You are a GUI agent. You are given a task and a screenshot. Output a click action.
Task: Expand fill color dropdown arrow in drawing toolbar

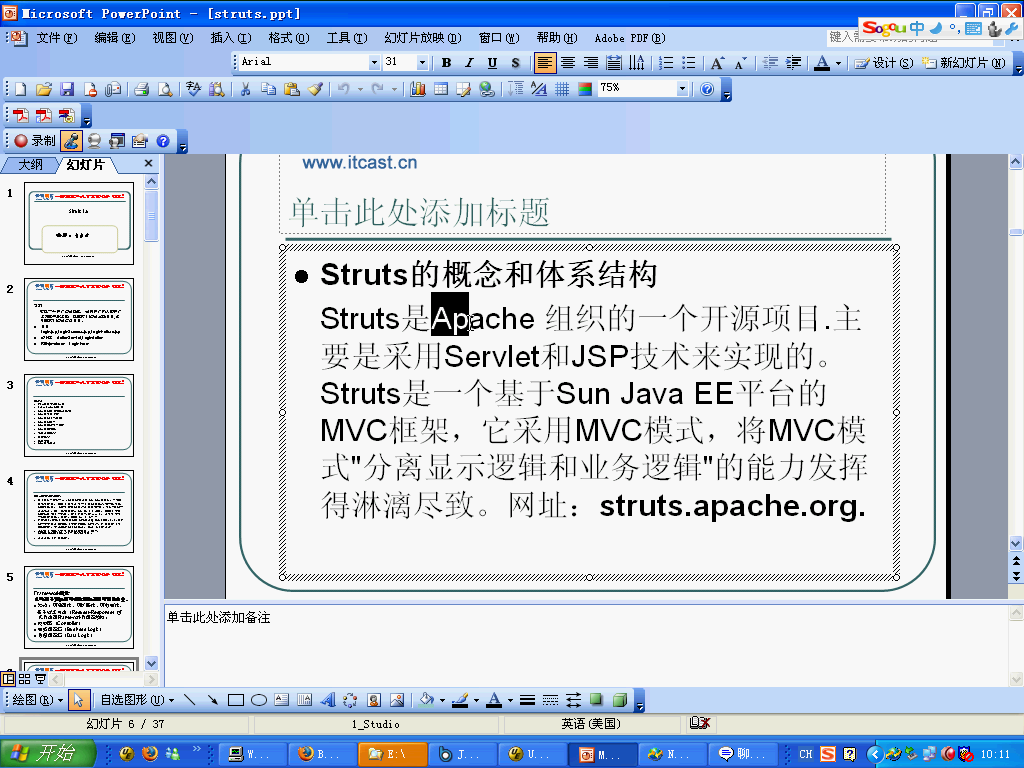442,701
